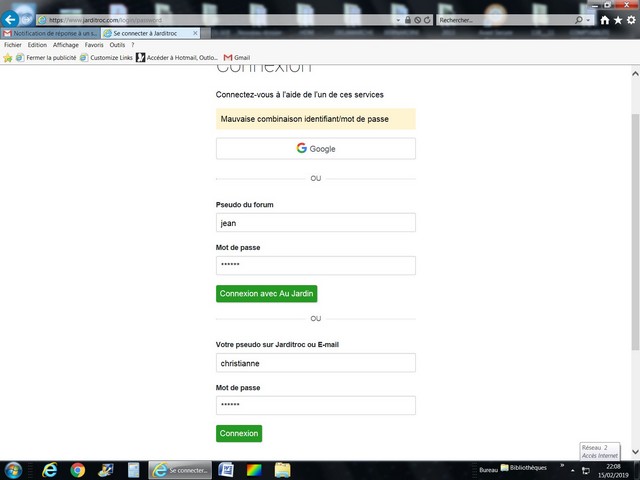The width and height of the screenshot is (640, 480).
Task: Open the Gmail favorites bar link
Action: click(x=236, y=58)
